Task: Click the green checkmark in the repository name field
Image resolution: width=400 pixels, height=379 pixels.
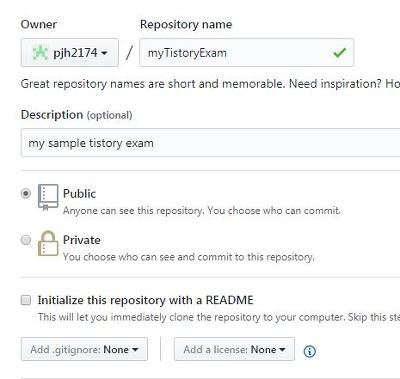Action: point(340,53)
